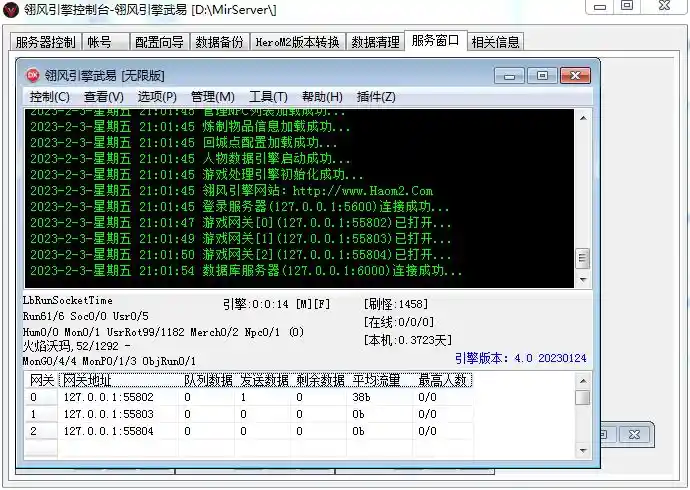Click the 队列数据 column header
Image resolution: width=690 pixels, height=490 pixels.
[208, 380]
